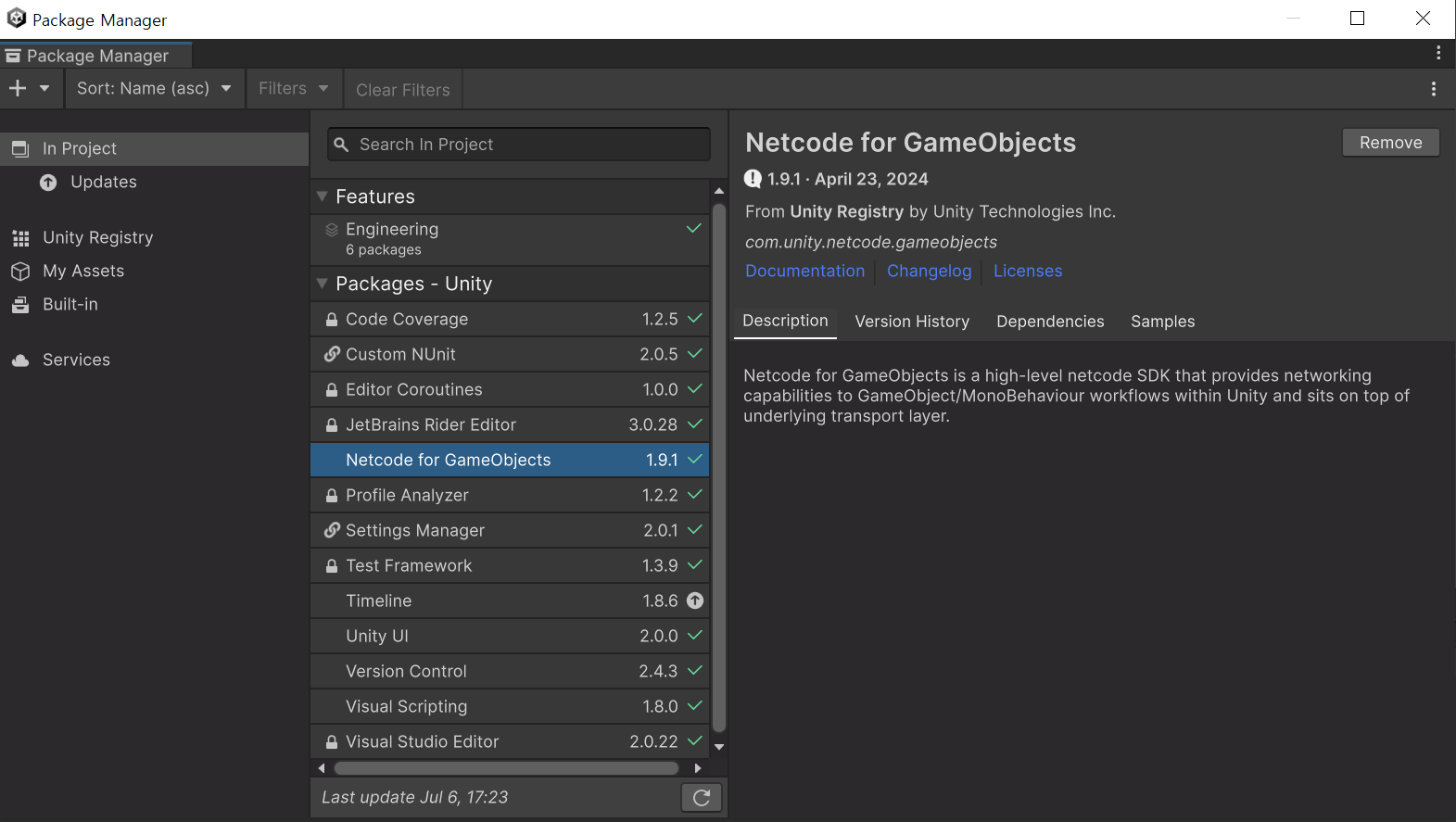Switch to the Dependencies tab
1456x822 pixels.
pyautogui.click(x=1050, y=322)
